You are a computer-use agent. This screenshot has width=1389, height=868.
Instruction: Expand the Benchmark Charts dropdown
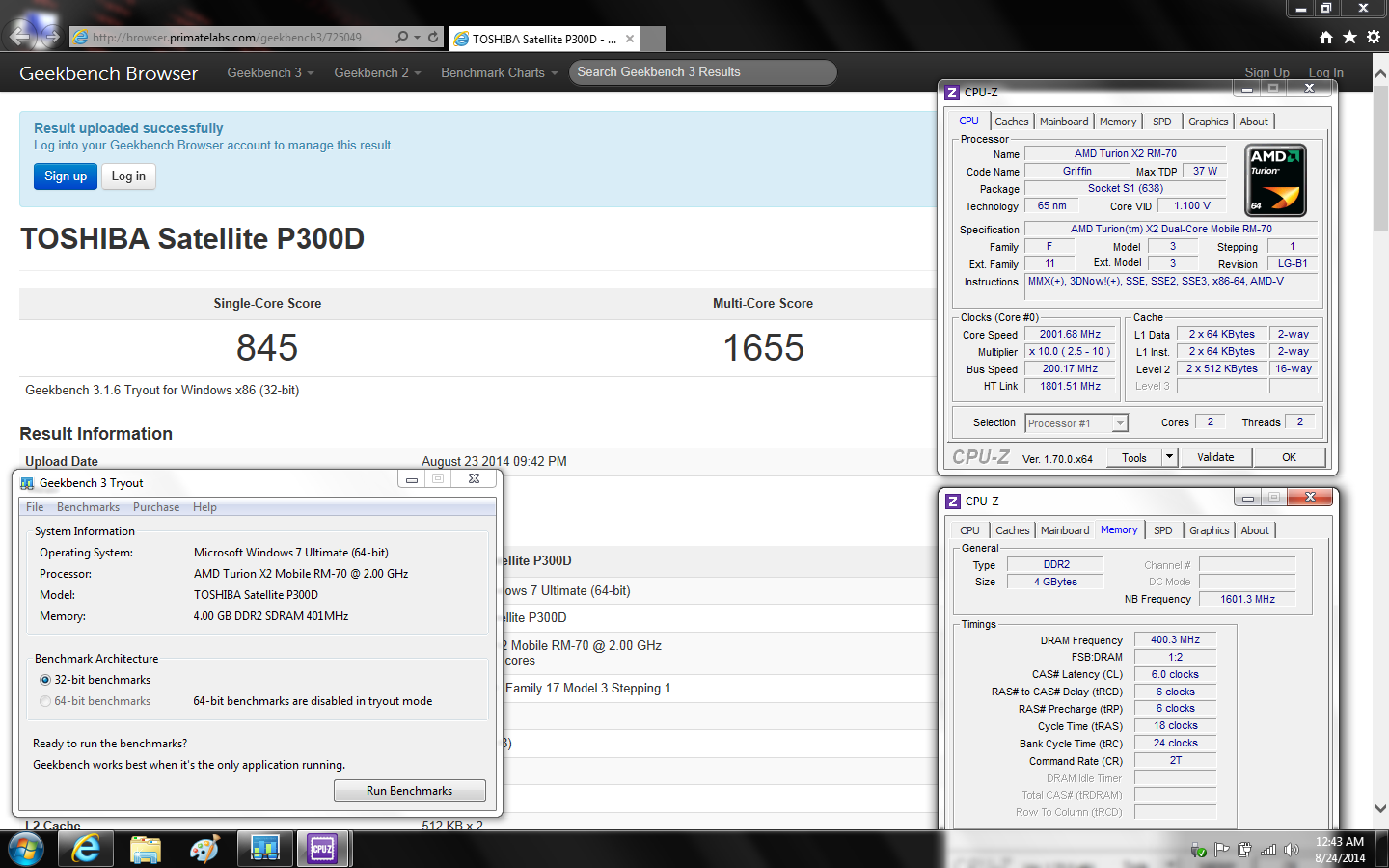pyautogui.click(x=500, y=72)
